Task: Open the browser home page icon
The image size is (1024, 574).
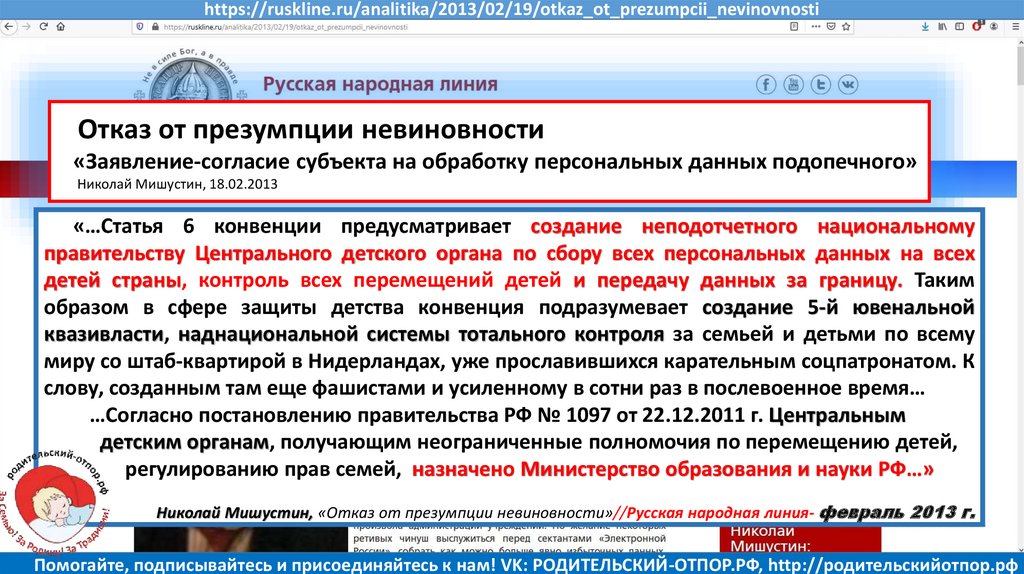Action: click(60, 27)
